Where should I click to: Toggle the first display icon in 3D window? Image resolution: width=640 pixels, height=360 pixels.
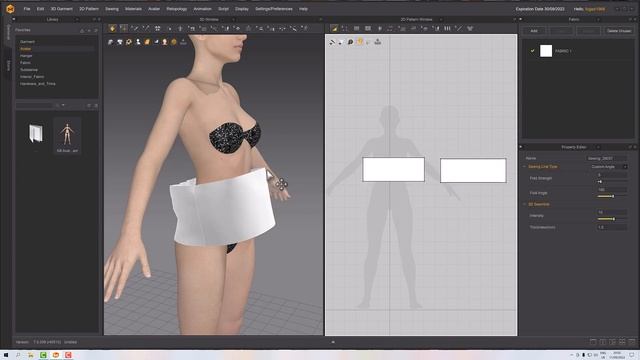111,42
